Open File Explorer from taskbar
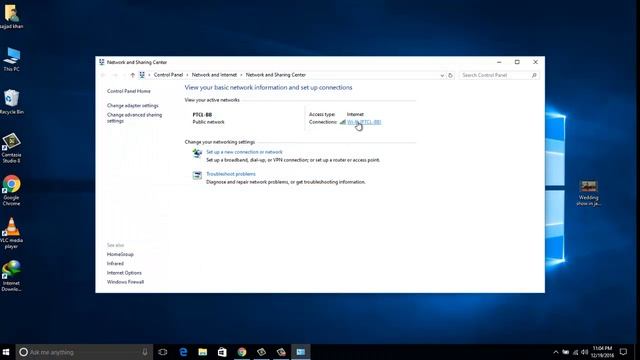The image size is (640, 360). [203, 352]
